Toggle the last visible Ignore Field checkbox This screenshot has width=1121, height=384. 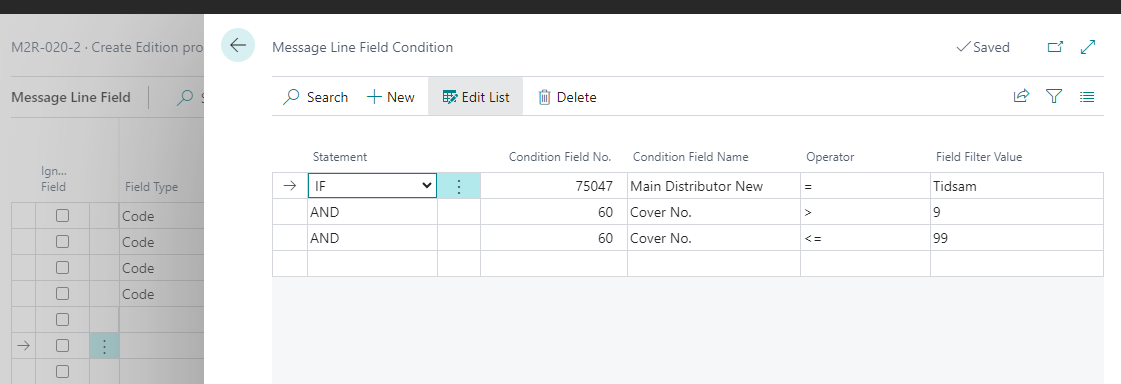pos(62,371)
